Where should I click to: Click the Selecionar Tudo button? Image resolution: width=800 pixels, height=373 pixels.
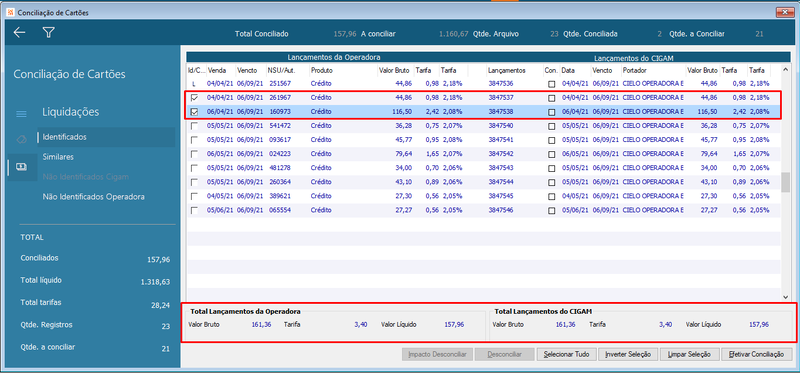(x=567, y=354)
